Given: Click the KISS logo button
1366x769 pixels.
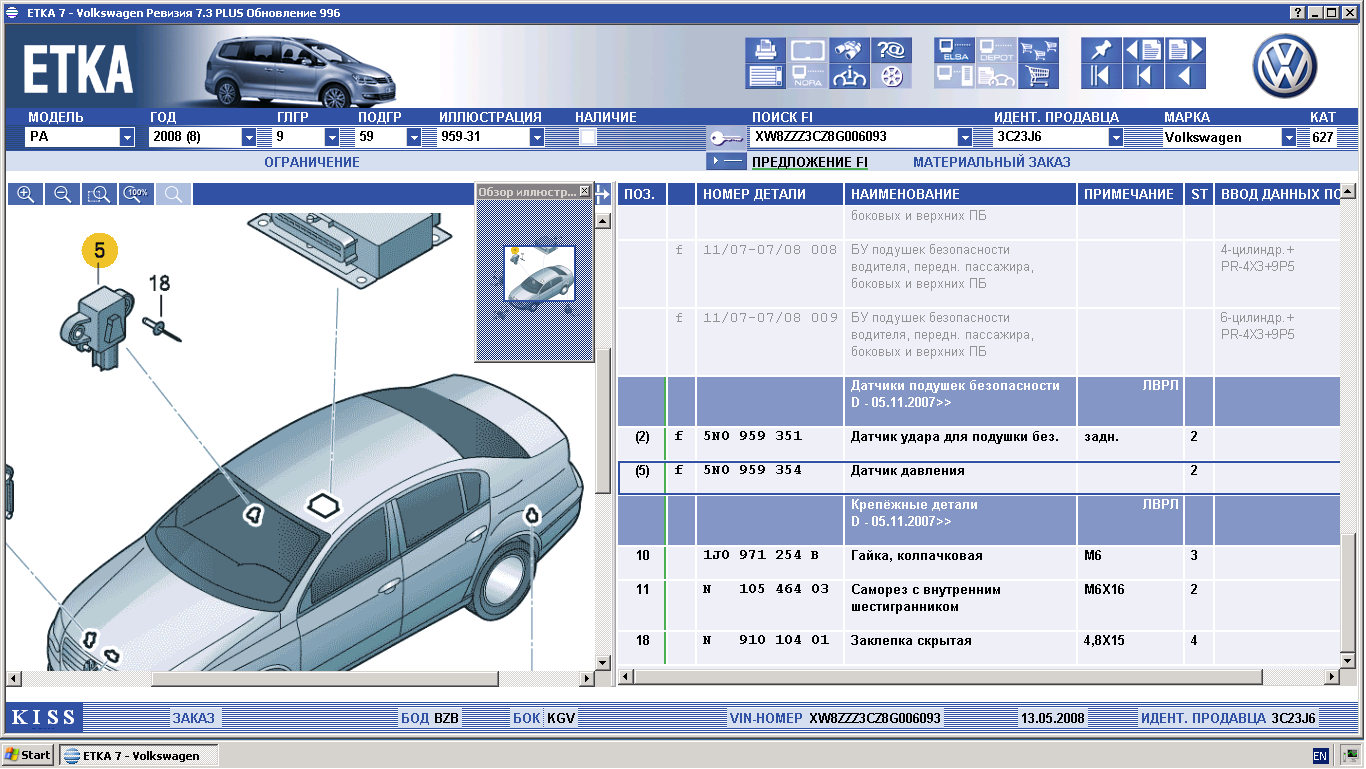Looking at the screenshot, I should coord(44,718).
